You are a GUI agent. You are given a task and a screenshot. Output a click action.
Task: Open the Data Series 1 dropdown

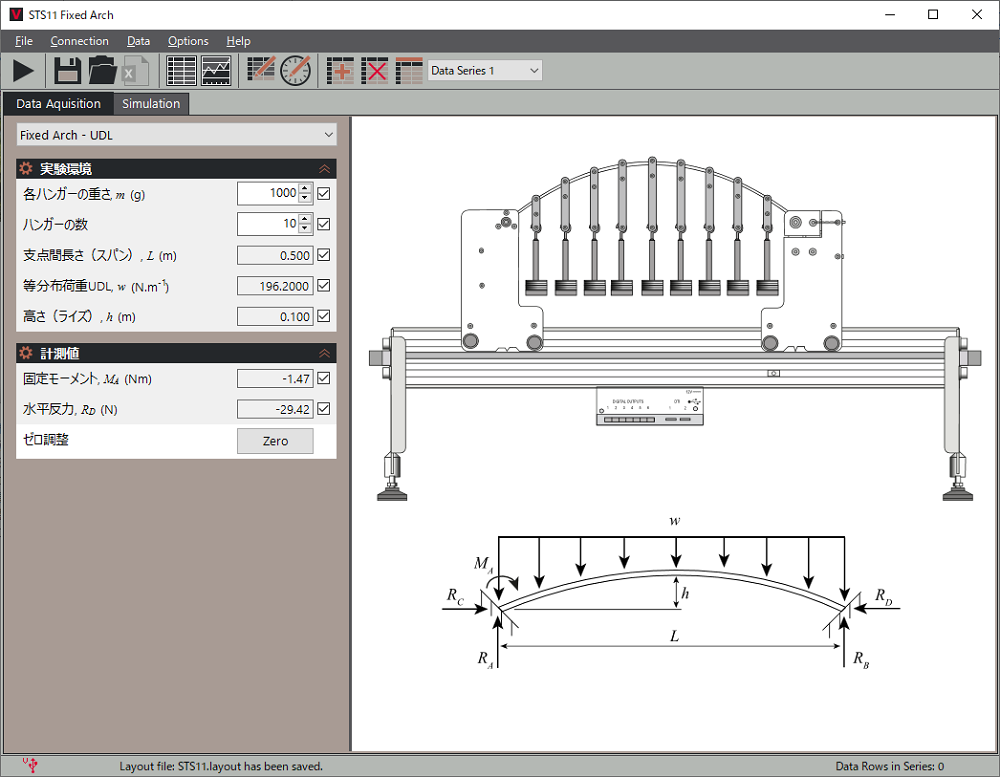click(x=485, y=70)
